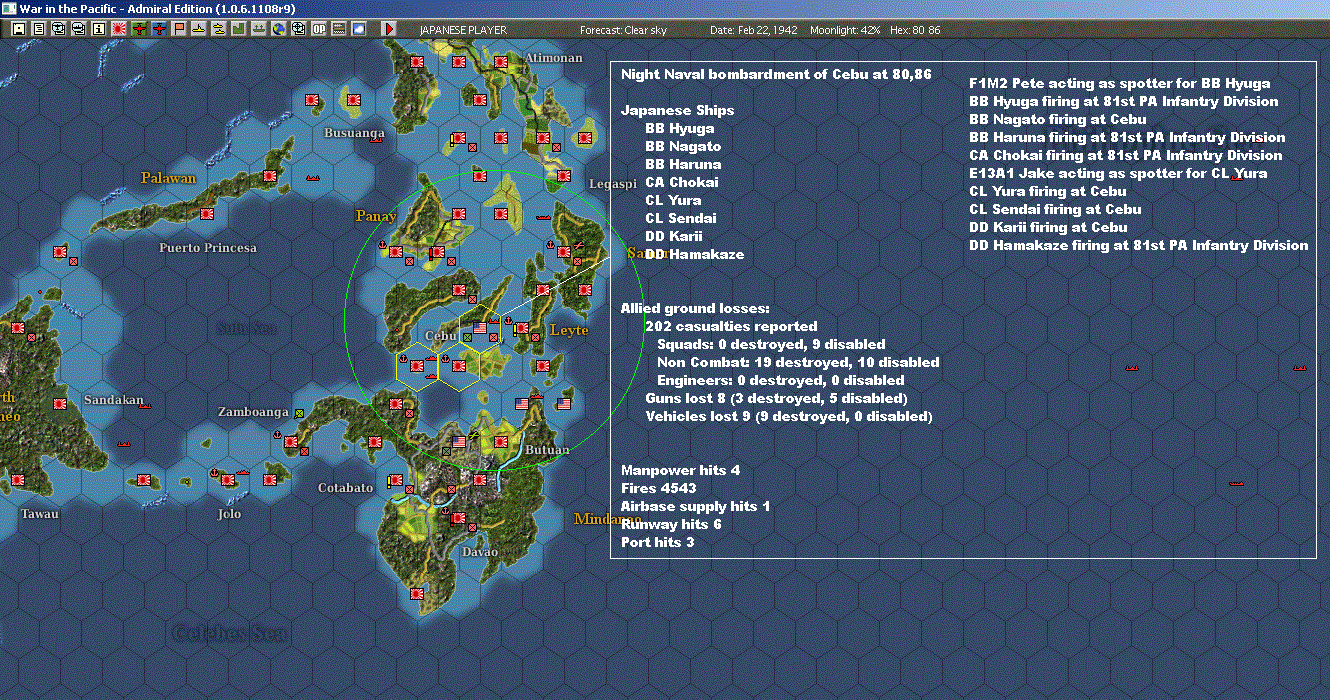Click 'E13A1 Jake acting as spotter' line

point(1118,173)
